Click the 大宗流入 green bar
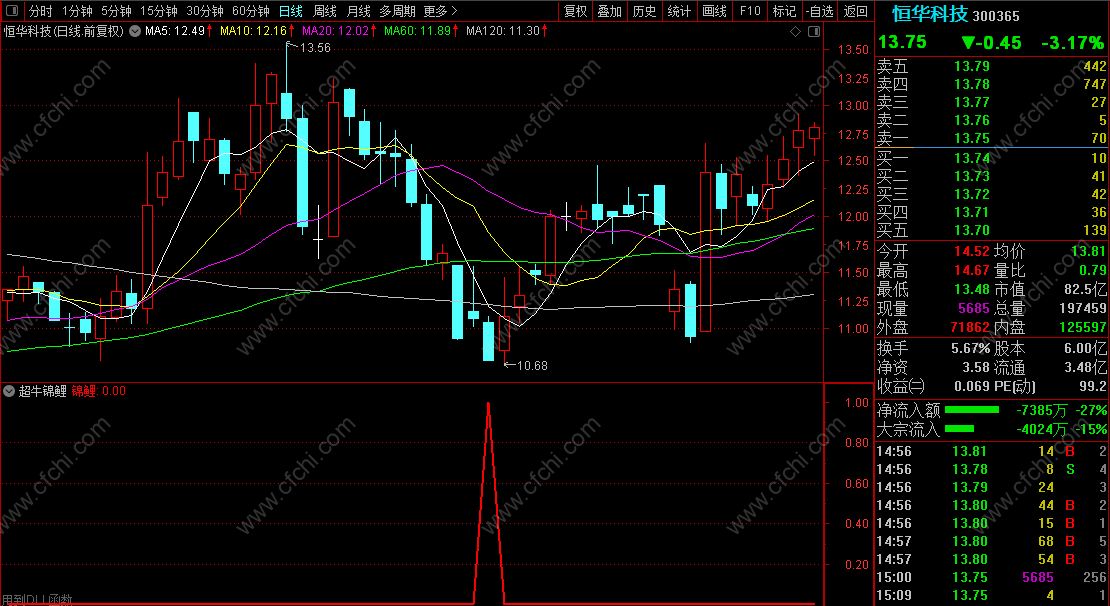The image size is (1110, 606). tap(959, 429)
